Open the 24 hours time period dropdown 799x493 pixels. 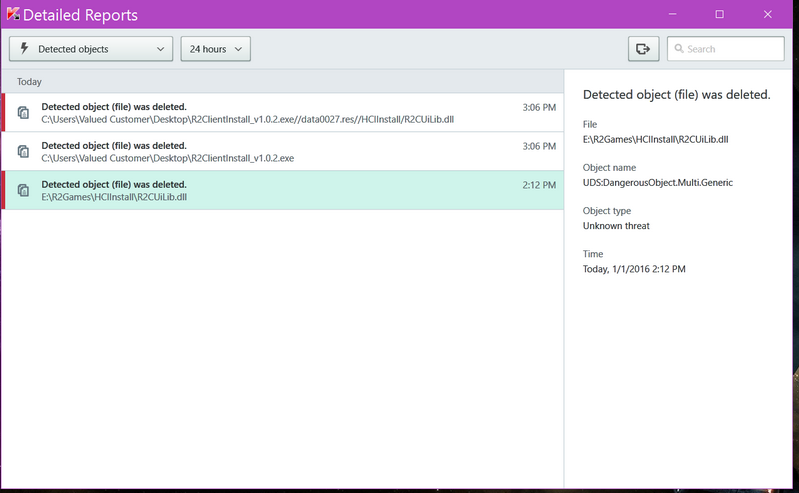point(215,49)
